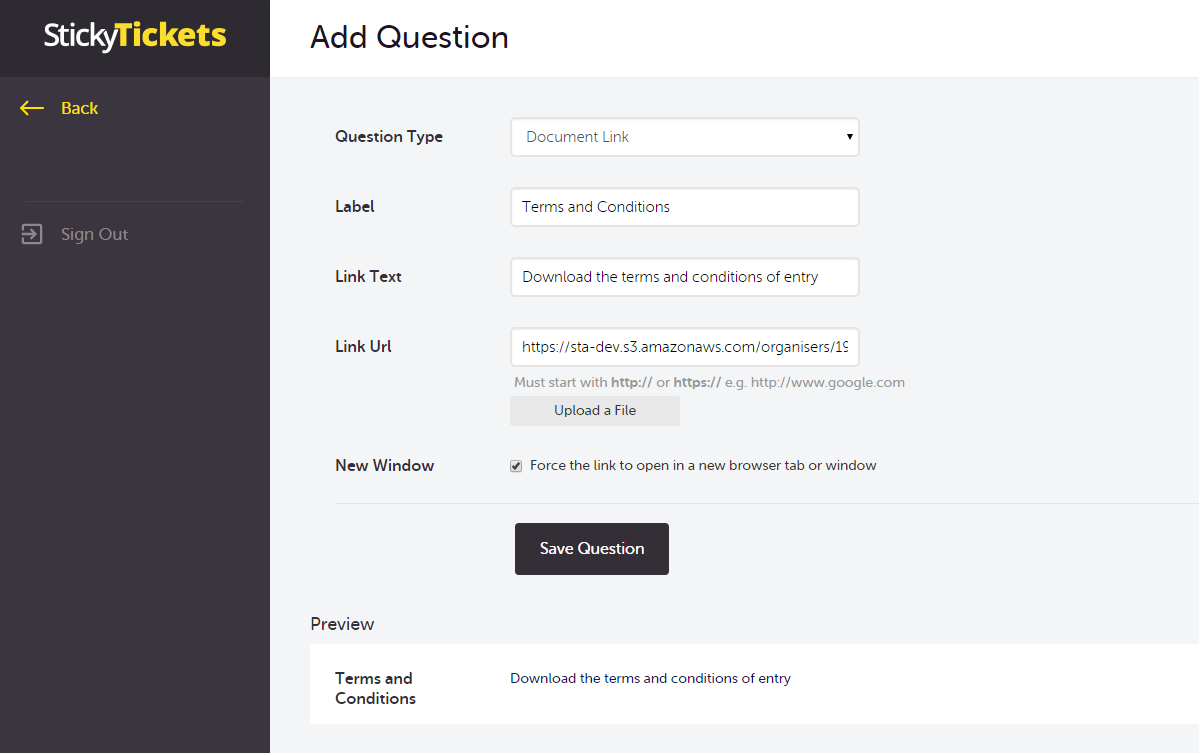Select the amazonaws URL text in Link Url
The height and width of the screenshot is (753, 1199).
(684, 346)
